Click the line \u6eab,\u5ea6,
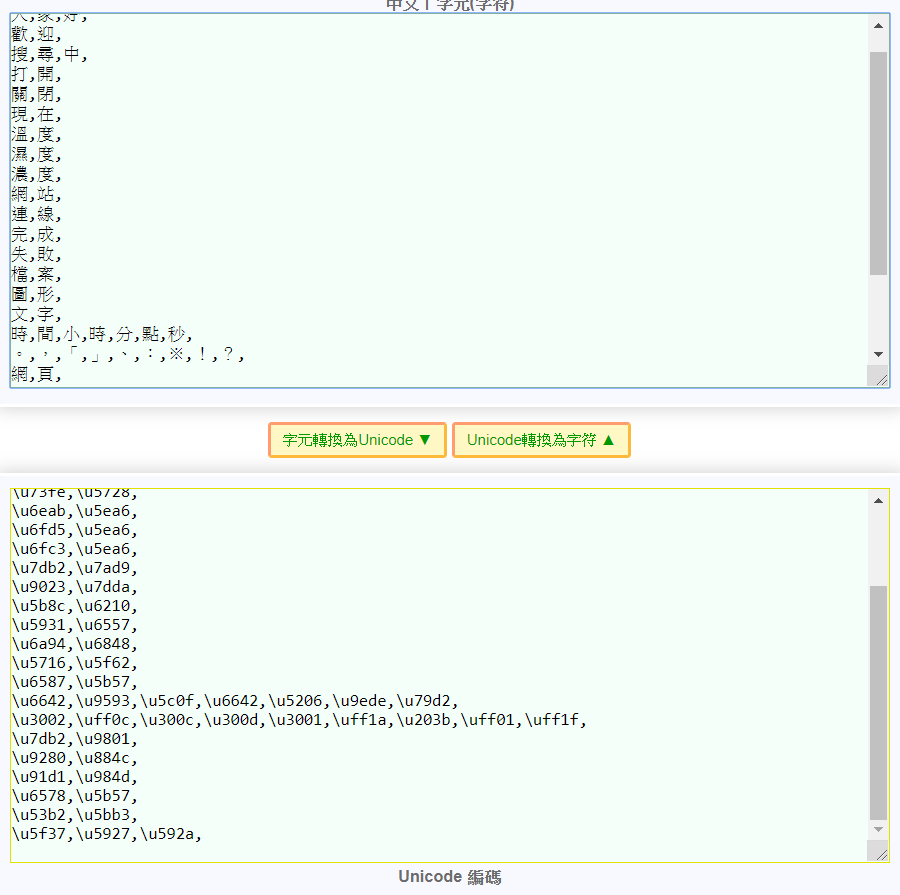Viewport: 900px width, 895px height. tap(75, 511)
